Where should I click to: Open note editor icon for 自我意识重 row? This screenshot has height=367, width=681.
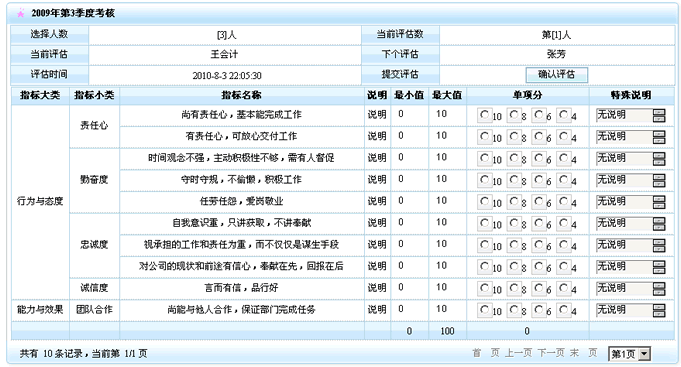(659, 224)
